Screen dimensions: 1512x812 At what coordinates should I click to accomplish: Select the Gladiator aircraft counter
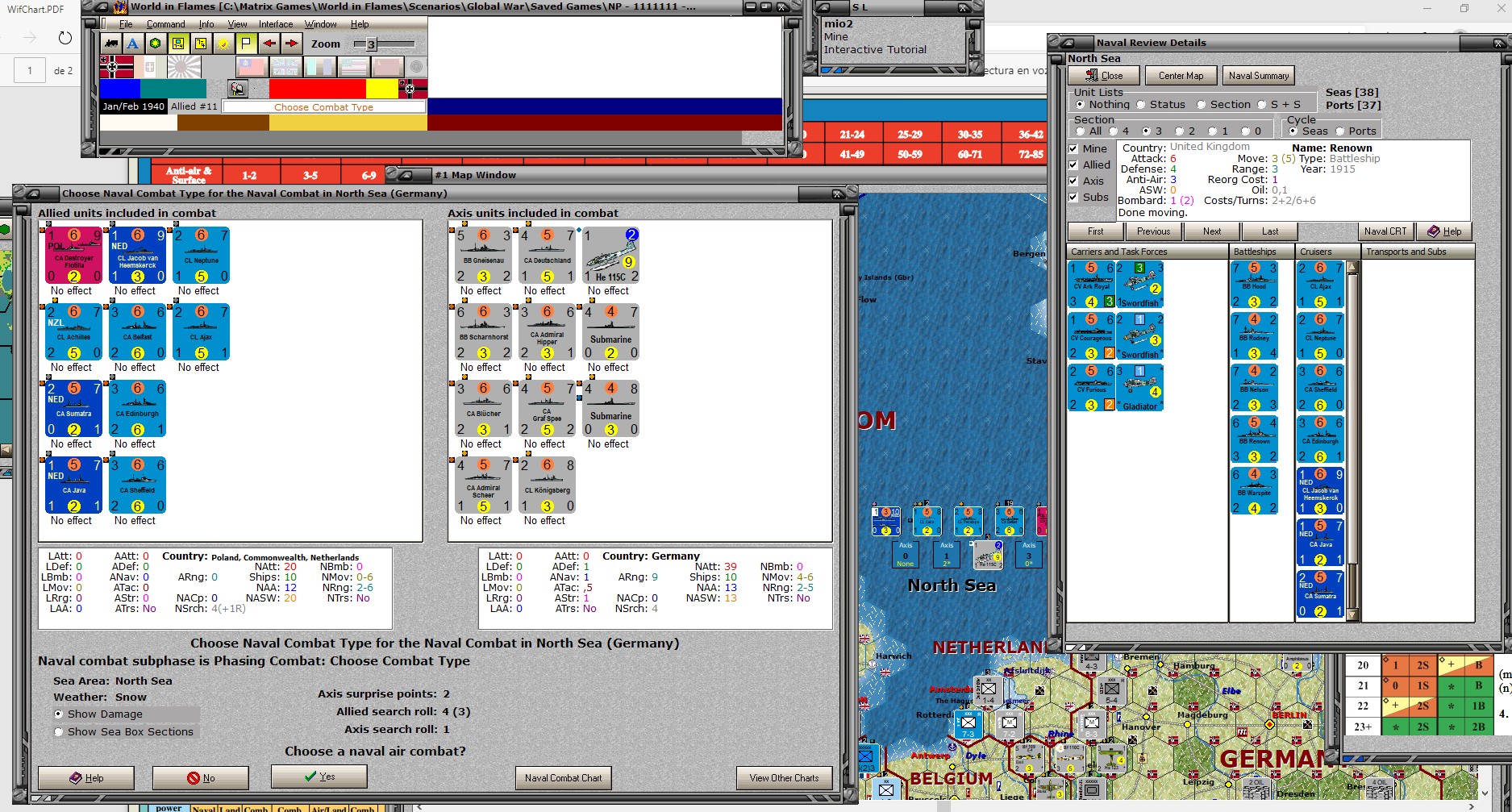[x=1139, y=389]
